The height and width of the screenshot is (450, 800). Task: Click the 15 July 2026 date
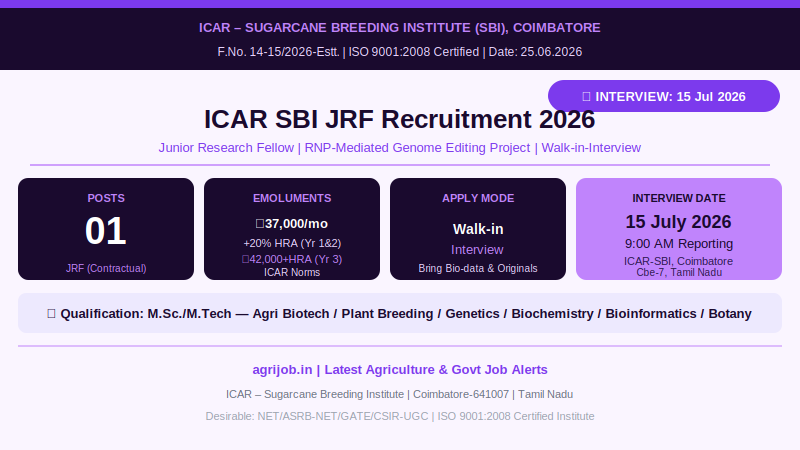click(679, 222)
